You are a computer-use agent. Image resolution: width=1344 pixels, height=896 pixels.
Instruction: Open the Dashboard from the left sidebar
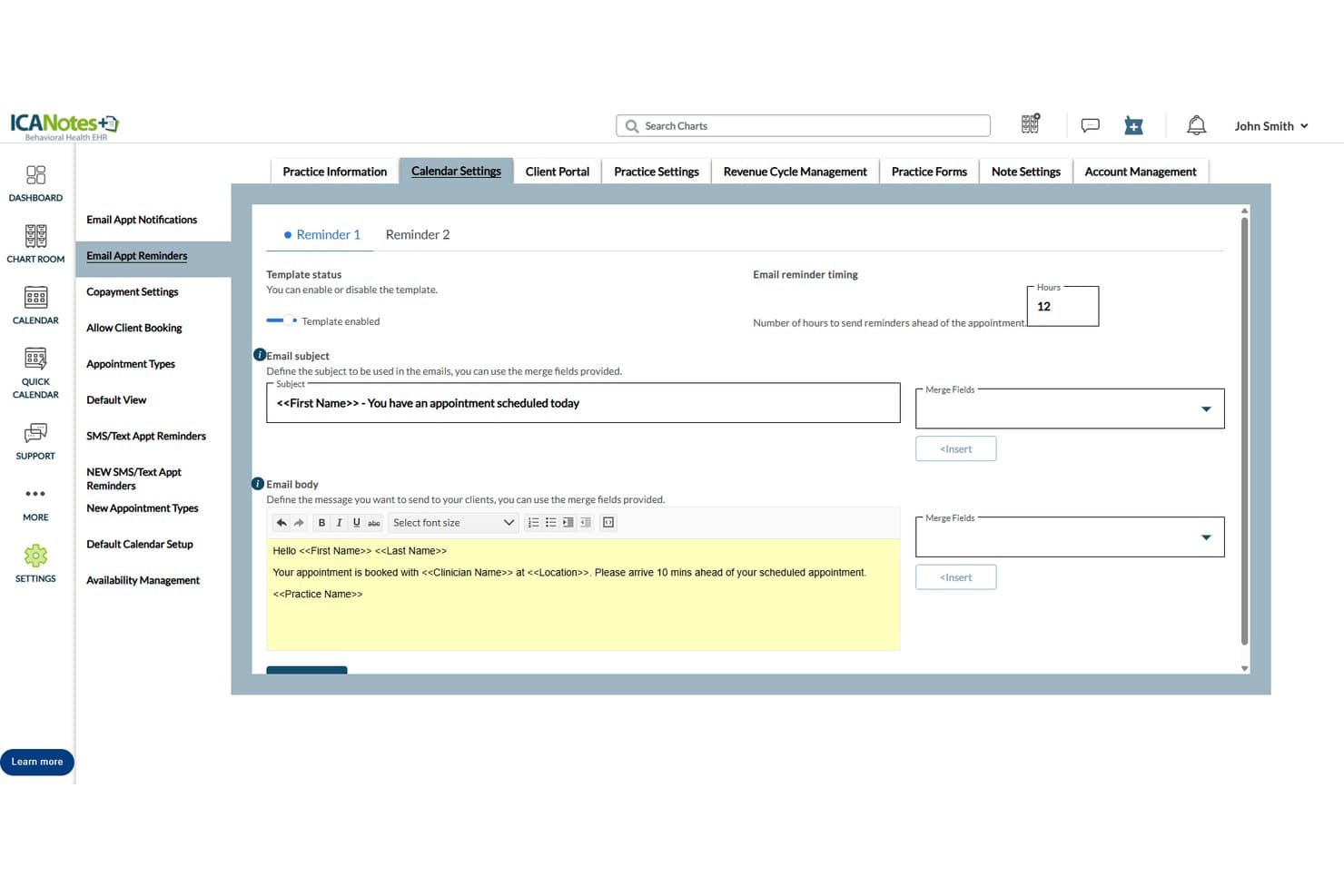(35, 182)
